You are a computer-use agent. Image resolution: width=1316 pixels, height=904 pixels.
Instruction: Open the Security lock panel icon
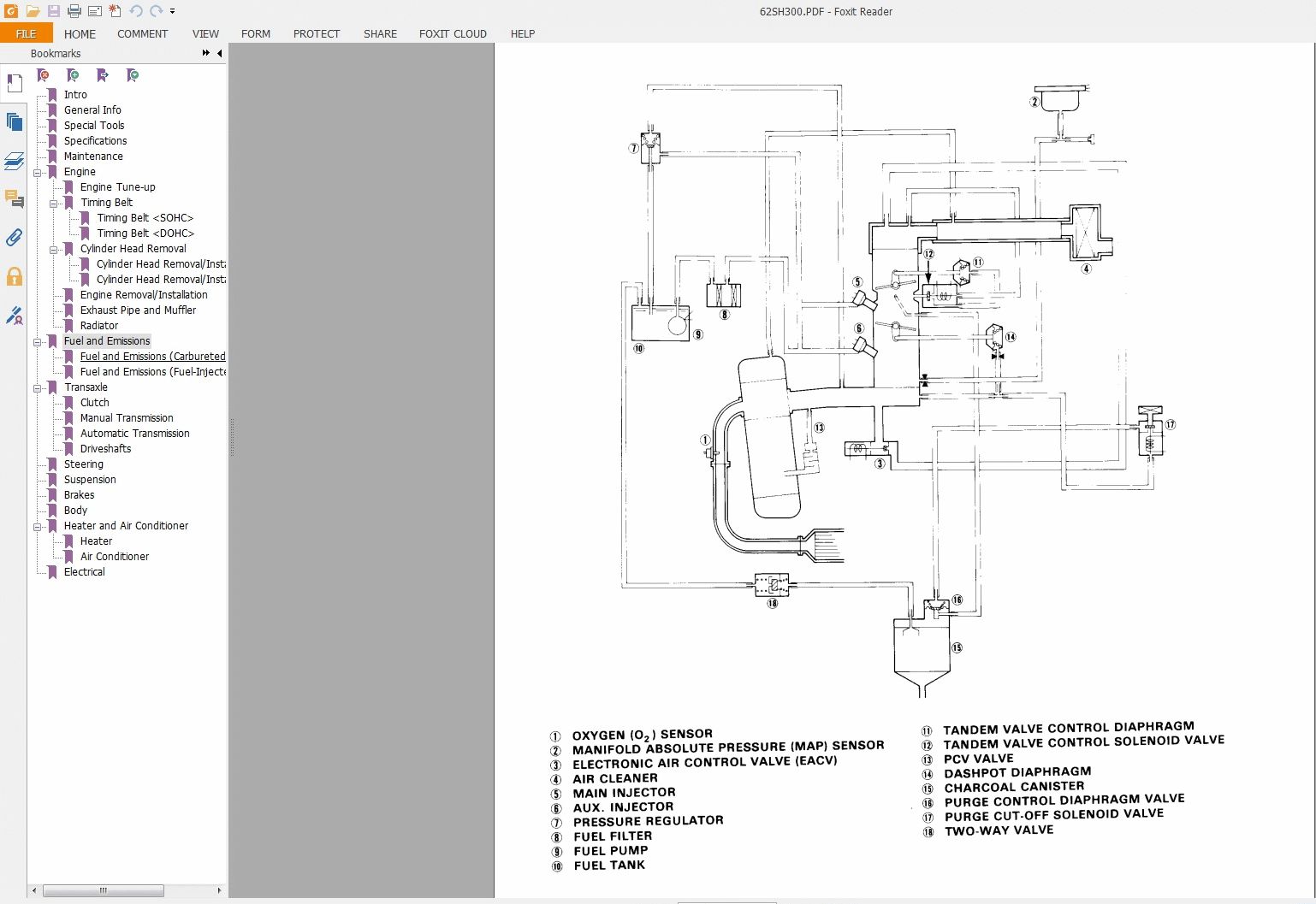coord(14,276)
